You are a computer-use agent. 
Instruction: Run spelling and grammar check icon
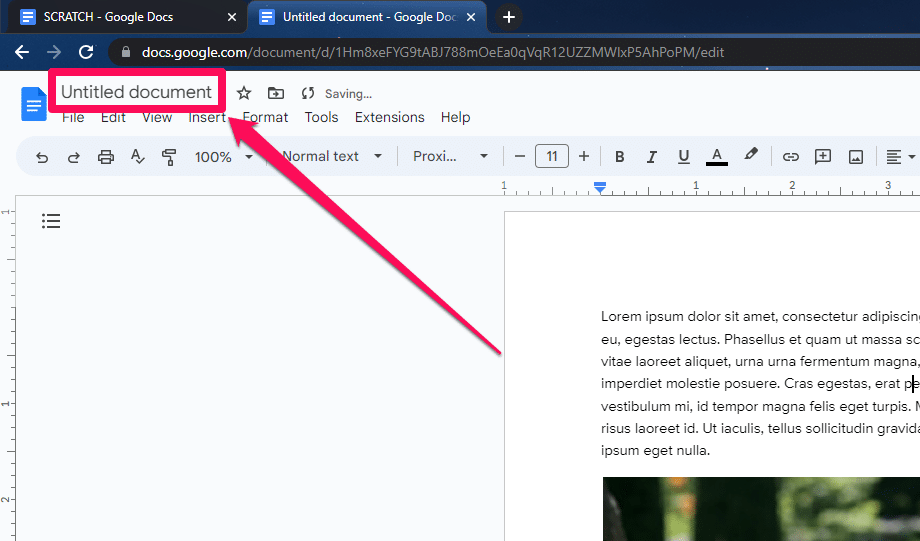tap(137, 157)
